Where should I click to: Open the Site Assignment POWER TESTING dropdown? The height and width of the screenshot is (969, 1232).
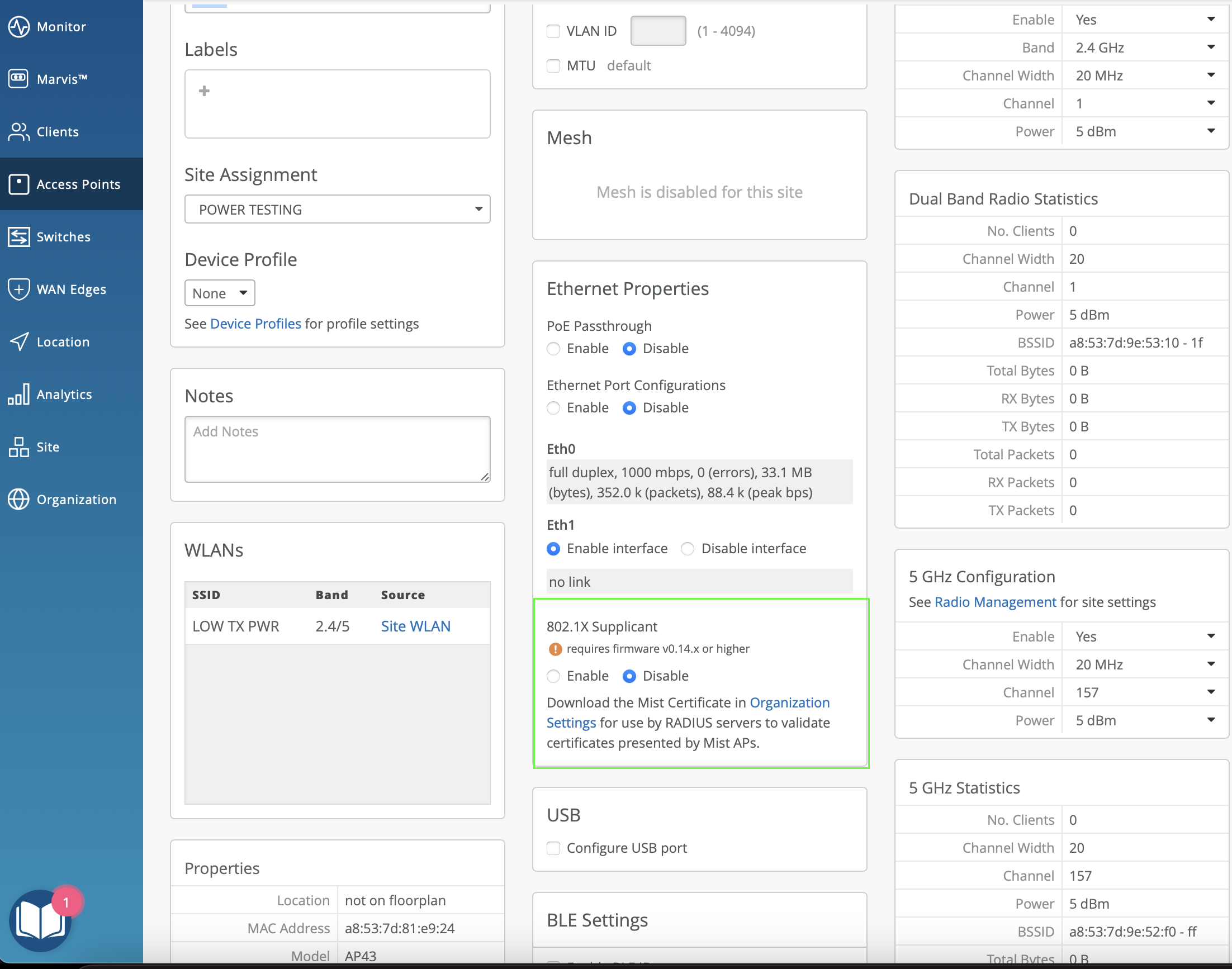tap(337, 210)
